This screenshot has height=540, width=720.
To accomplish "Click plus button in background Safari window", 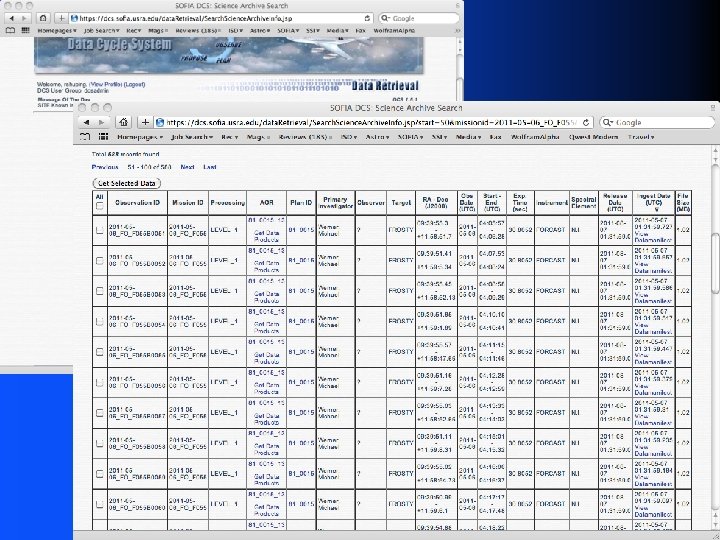I will tap(61, 18).
